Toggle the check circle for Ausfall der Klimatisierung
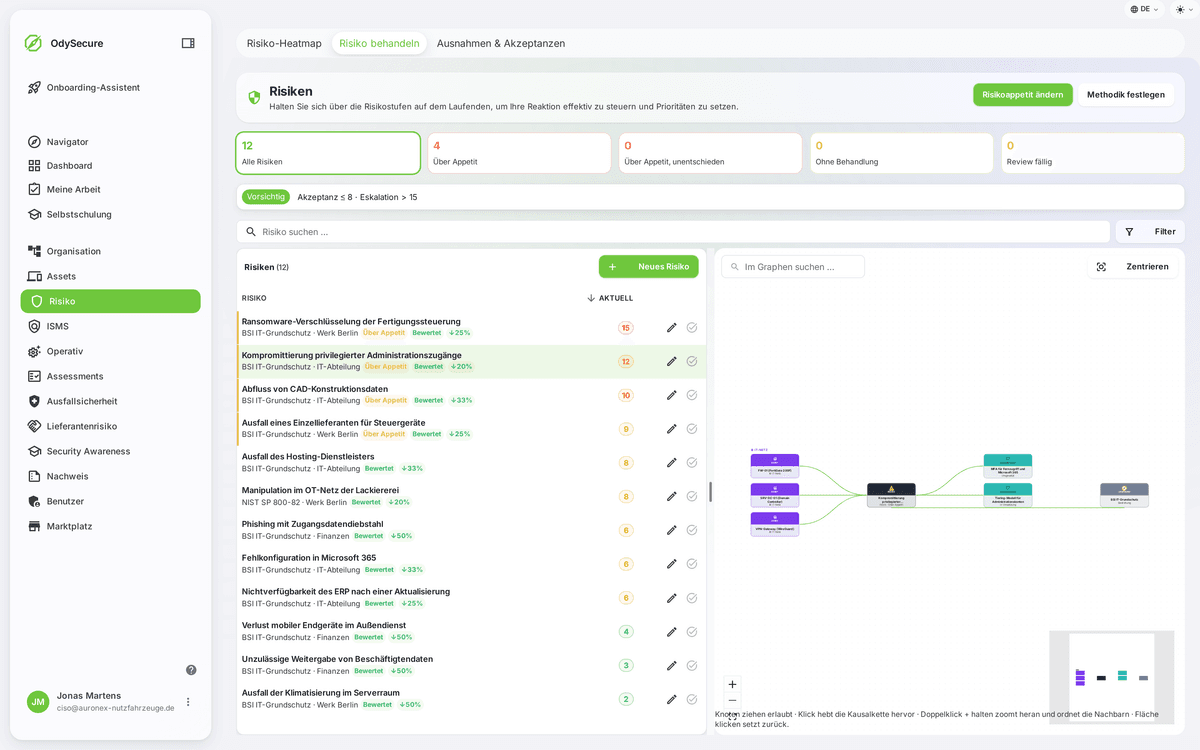This screenshot has height=750, width=1200. coord(692,699)
